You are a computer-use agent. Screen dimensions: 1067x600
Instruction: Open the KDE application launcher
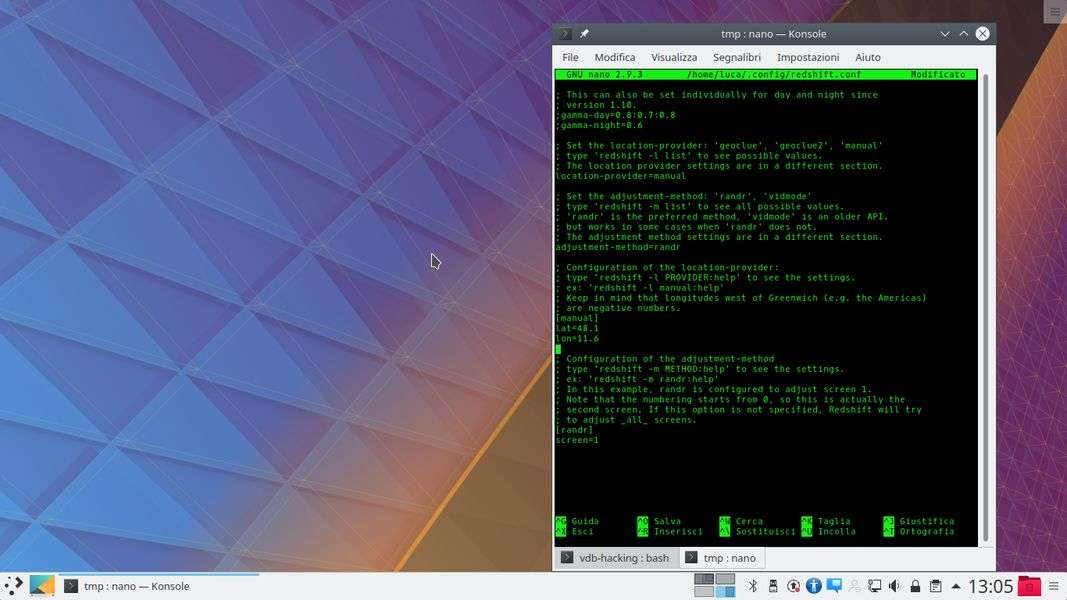click(14, 586)
